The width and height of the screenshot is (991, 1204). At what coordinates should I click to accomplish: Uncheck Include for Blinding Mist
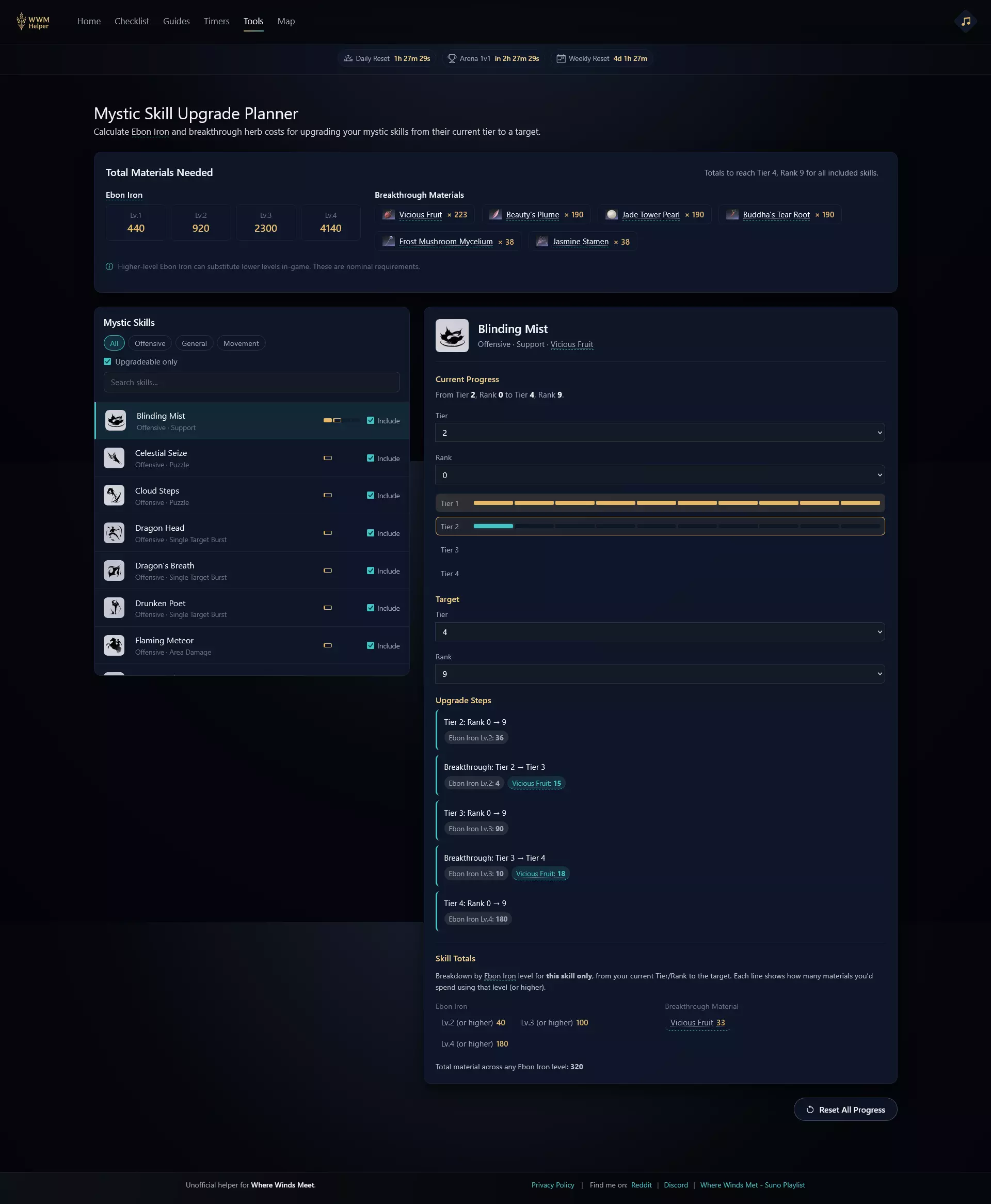(371, 420)
